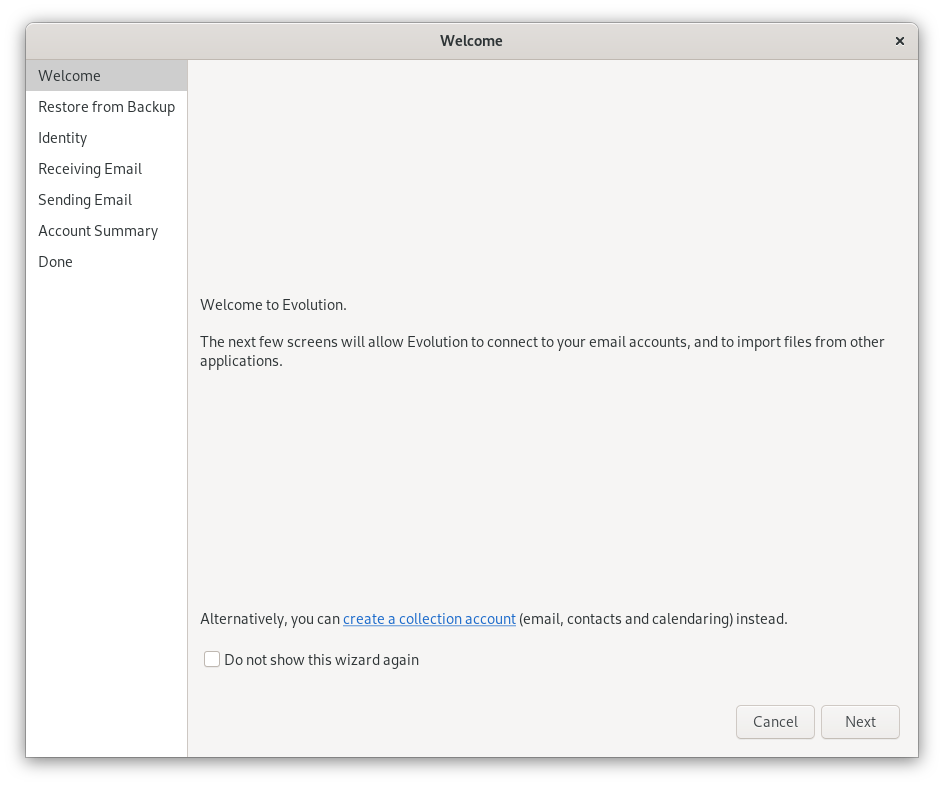Open the Restore from Backup step

pos(106,107)
